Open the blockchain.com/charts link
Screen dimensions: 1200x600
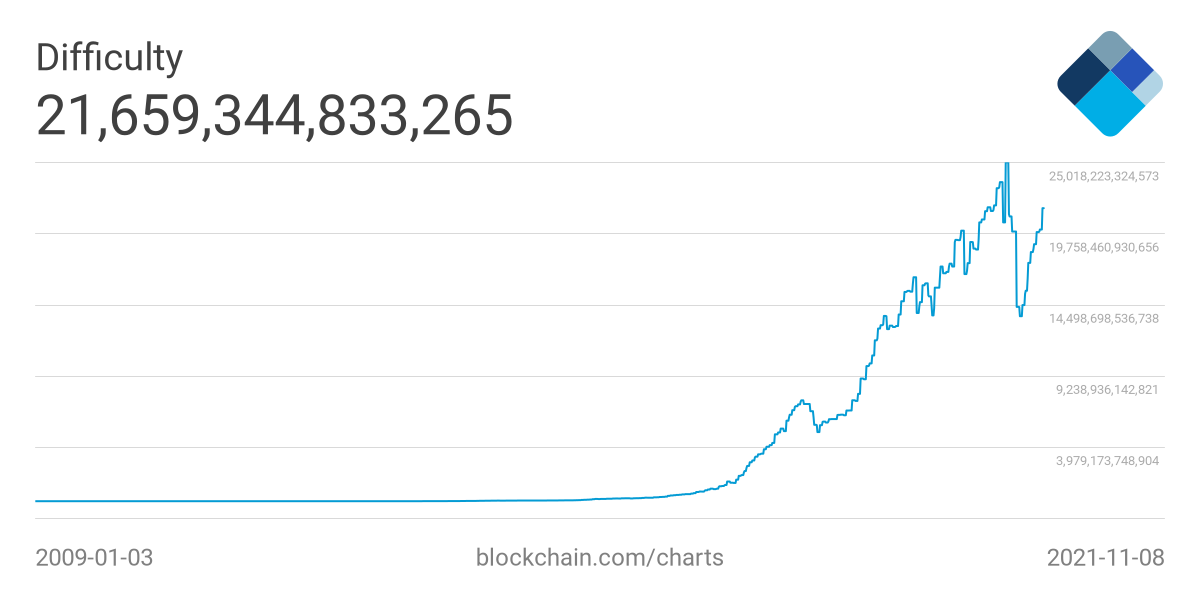point(599,557)
